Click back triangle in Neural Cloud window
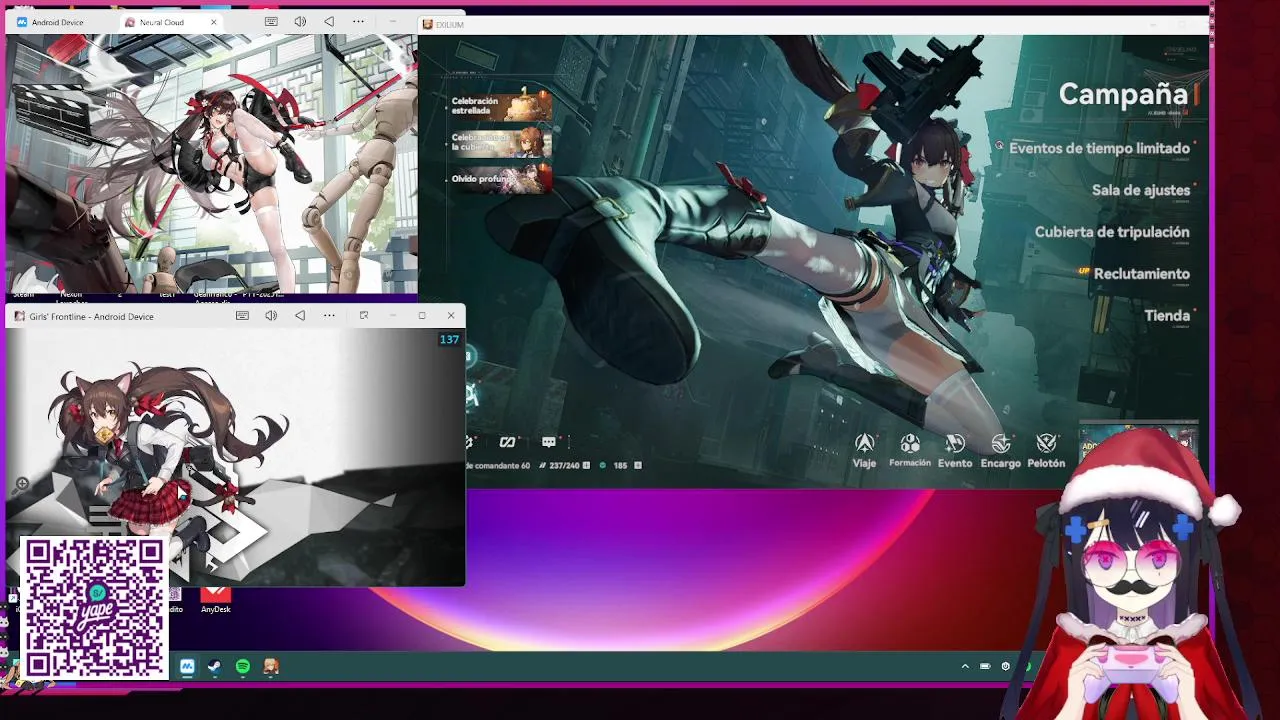This screenshot has height=720, width=1280. pos(329,22)
